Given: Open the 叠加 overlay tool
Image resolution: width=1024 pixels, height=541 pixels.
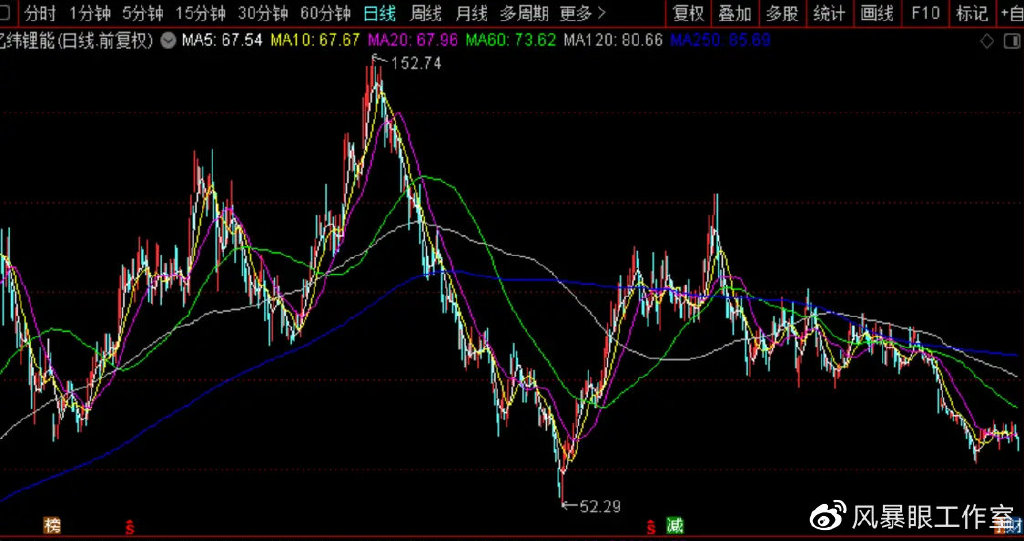Looking at the screenshot, I should click(x=735, y=12).
